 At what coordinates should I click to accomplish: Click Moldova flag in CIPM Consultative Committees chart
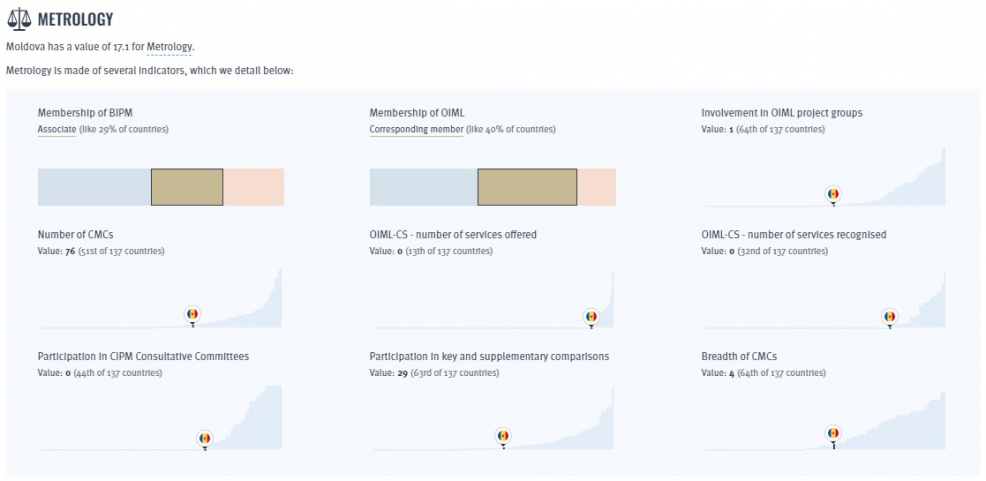click(x=204, y=438)
